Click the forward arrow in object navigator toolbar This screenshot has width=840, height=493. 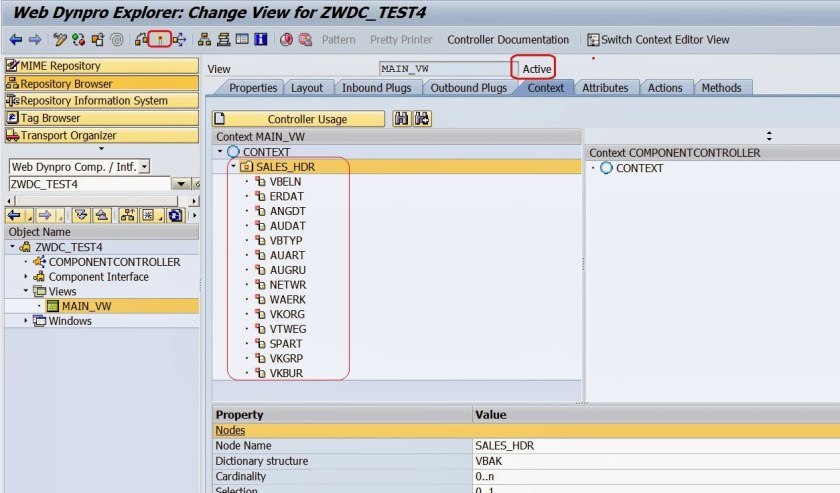pyautogui.click(x=45, y=215)
